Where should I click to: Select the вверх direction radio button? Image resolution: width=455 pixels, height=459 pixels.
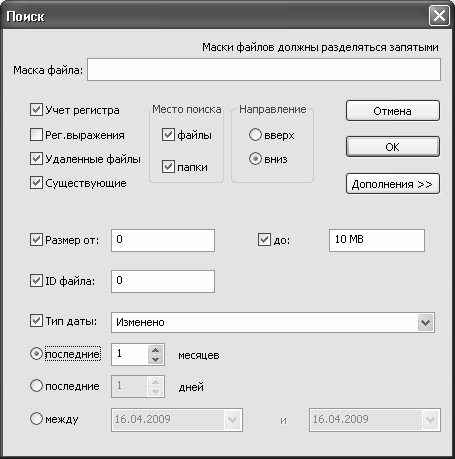(255, 135)
